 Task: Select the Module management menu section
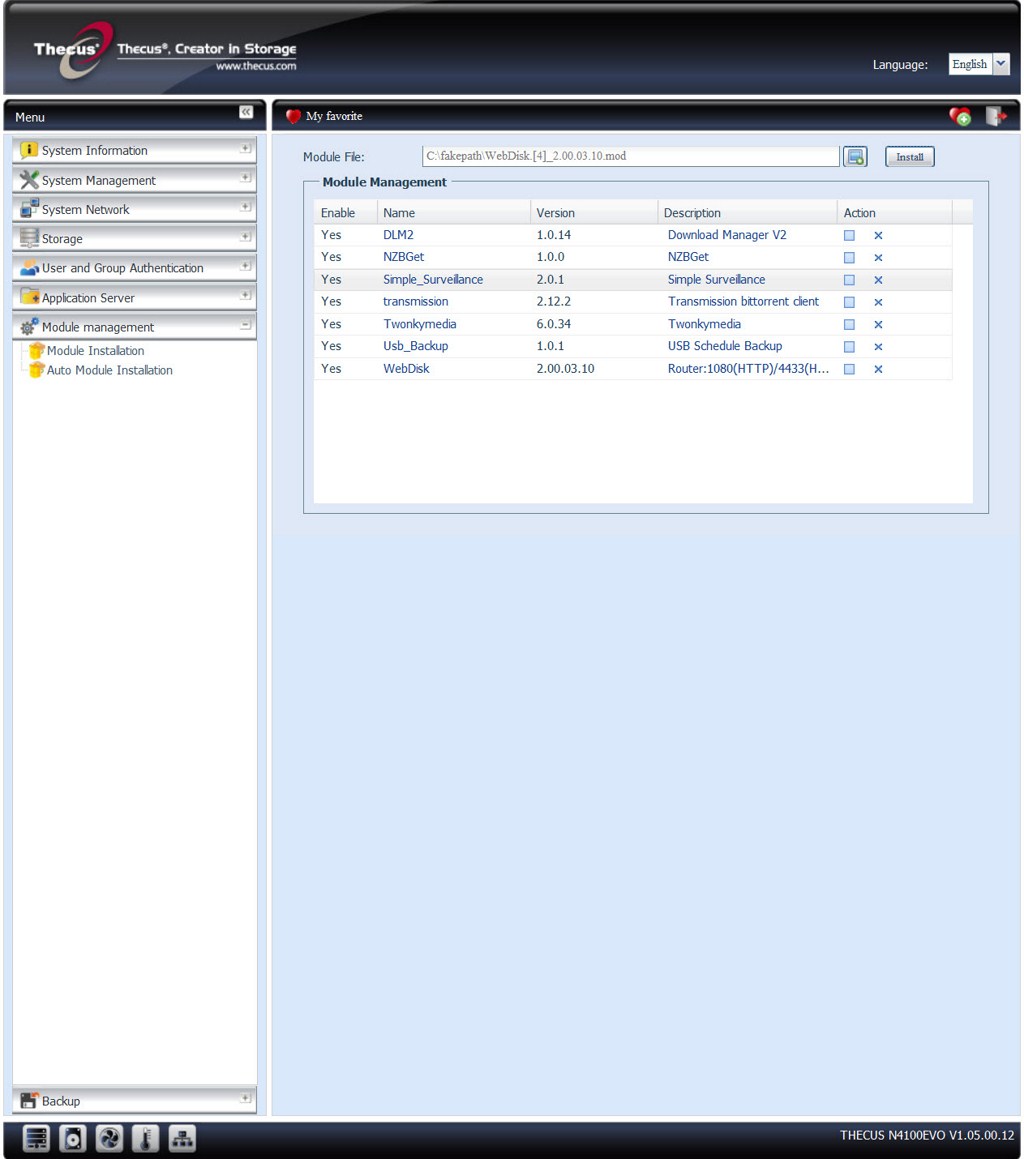(134, 327)
